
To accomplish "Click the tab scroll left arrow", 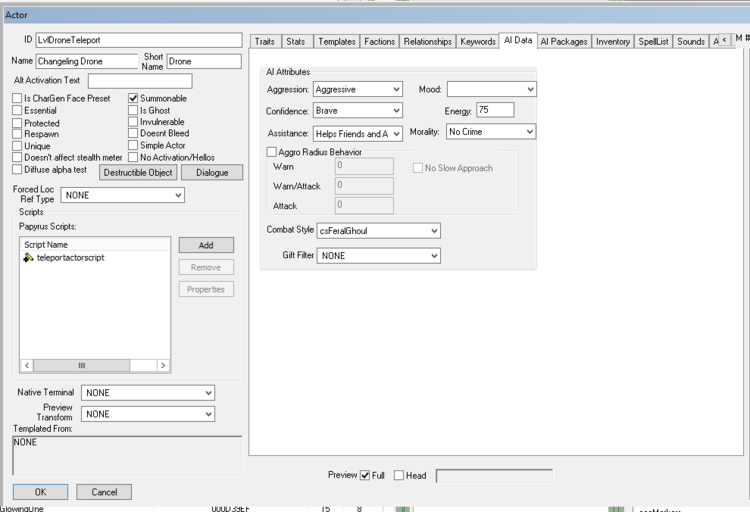I will pyautogui.click(x=724, y=40).
